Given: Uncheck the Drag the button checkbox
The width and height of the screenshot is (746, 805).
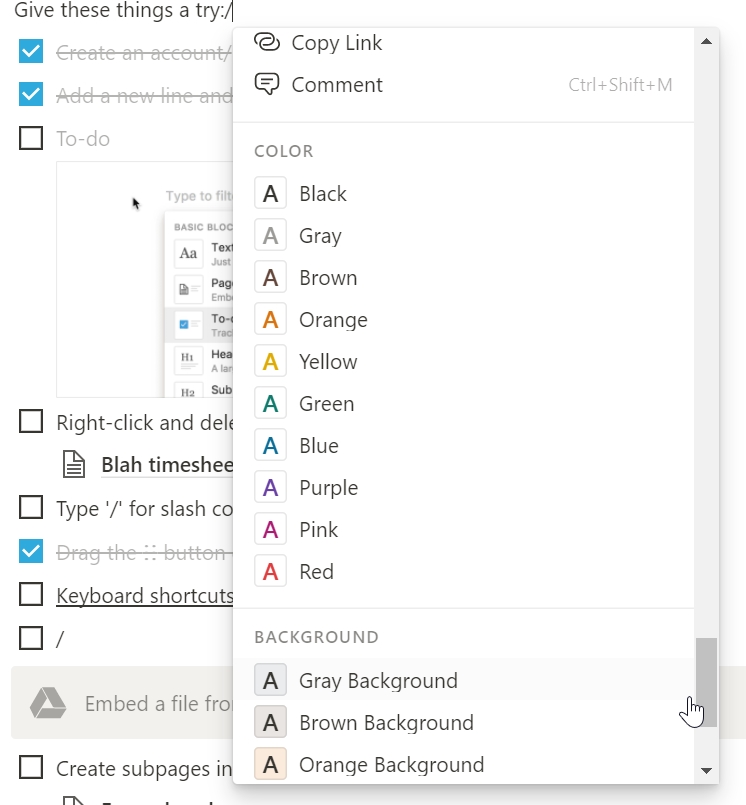Looking at the screenshot, I should click(31, 551).
